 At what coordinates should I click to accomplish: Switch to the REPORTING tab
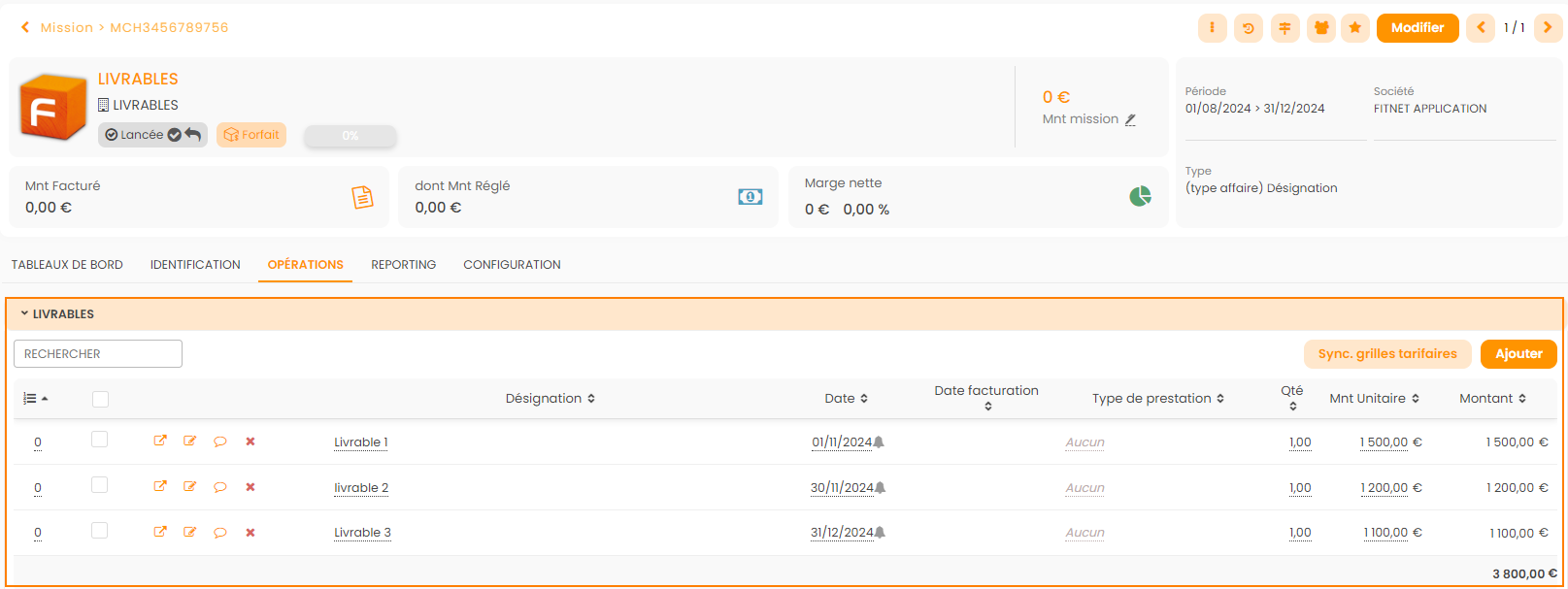click(x=403, y=265)
